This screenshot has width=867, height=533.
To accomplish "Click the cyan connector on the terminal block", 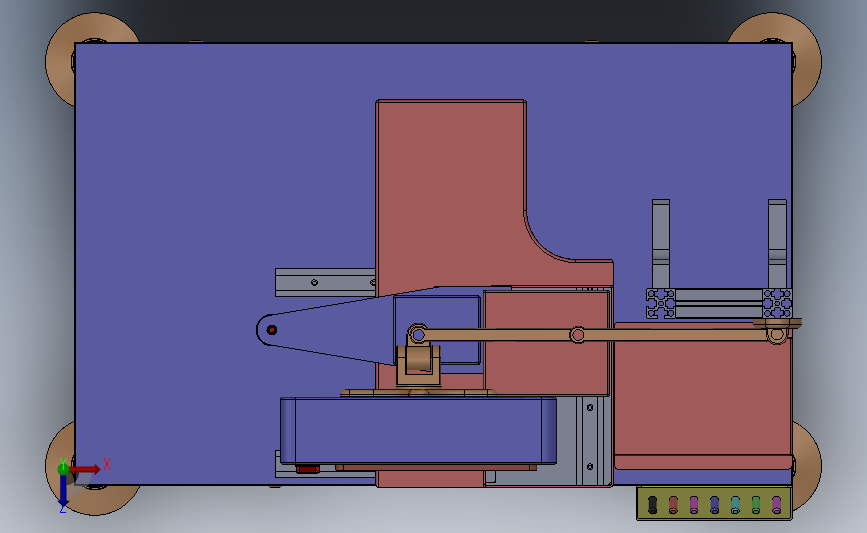I will [735, 504].
